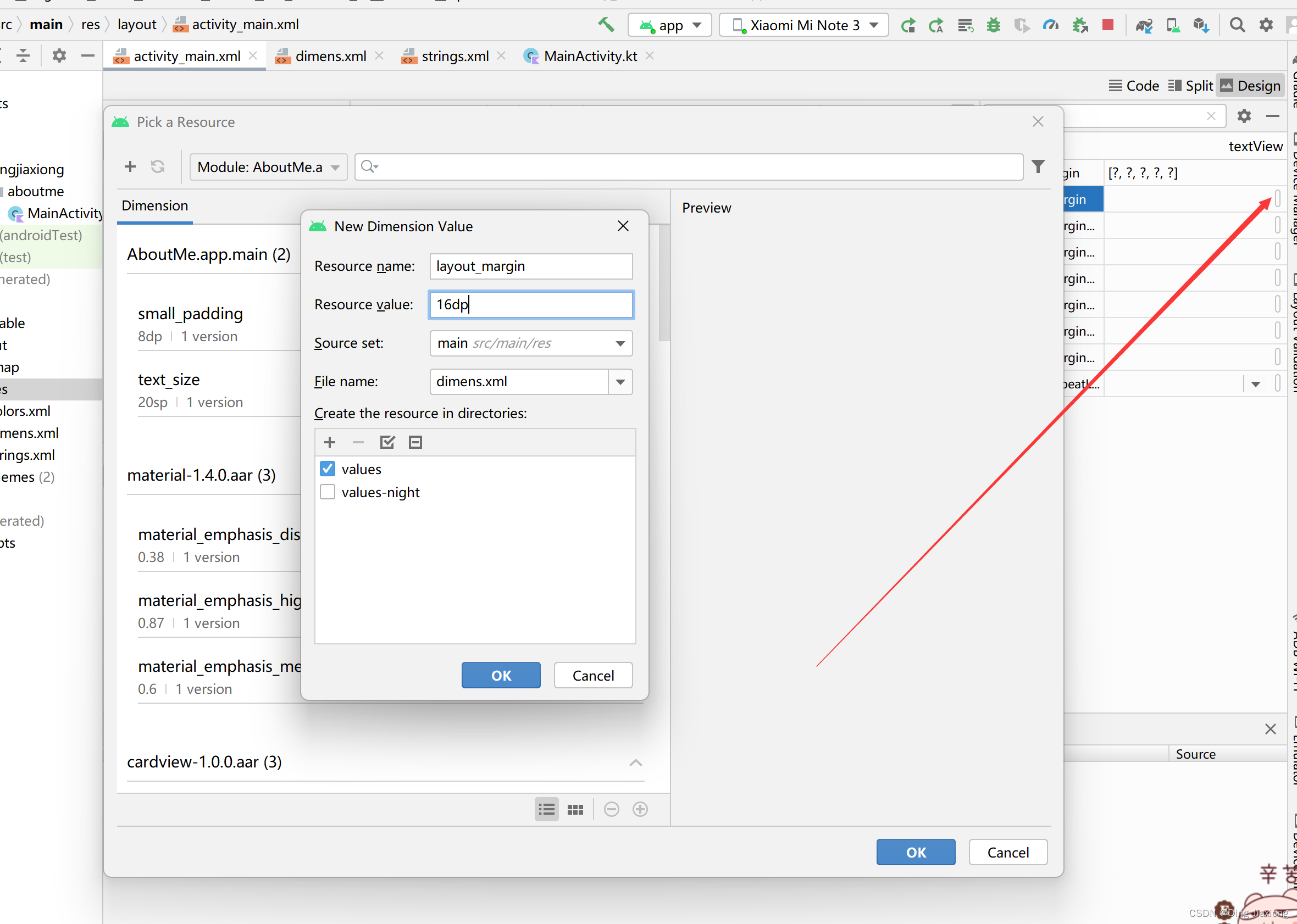The image size is (1297, 924).
Task: Cancel the Pick a Resource dialog
Action: pos(1007,853)
